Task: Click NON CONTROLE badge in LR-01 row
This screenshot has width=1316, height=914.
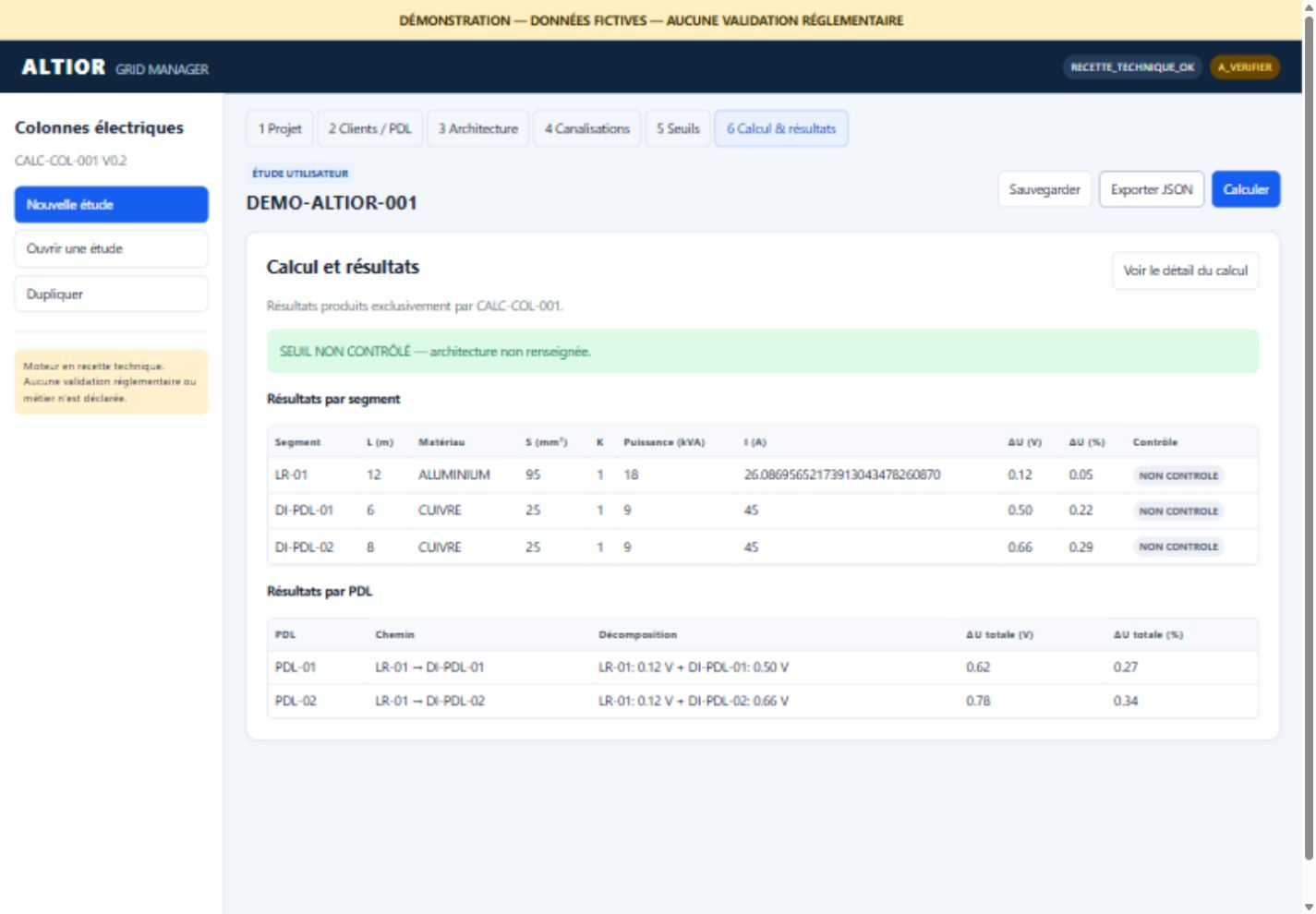Action: point(1178,475)
